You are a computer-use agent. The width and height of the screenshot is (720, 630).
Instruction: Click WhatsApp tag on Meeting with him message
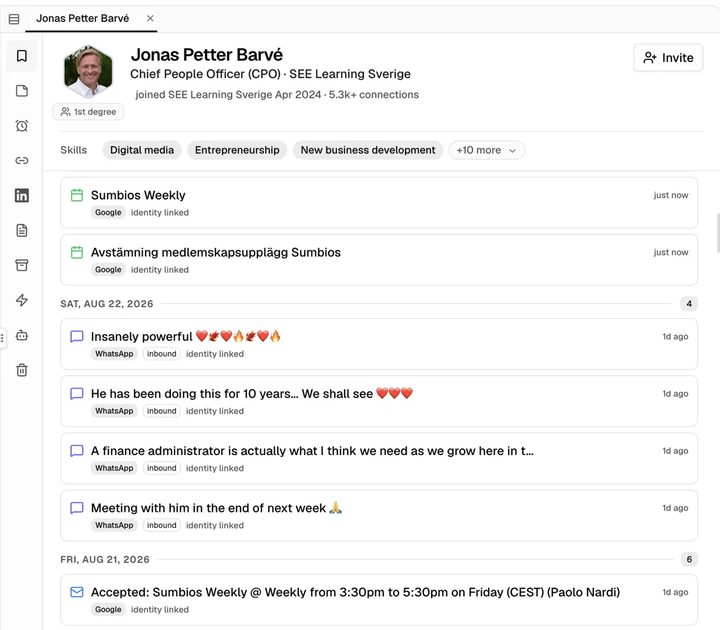(x=114, y=525)
